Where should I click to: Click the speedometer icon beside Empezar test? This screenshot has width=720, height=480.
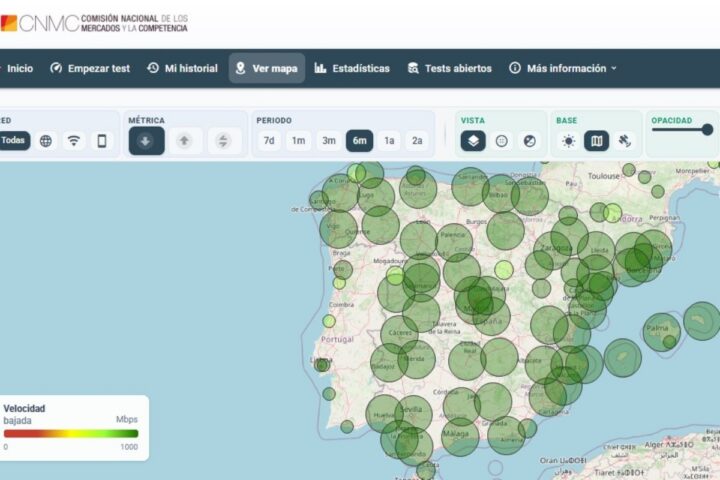[56, 68]
